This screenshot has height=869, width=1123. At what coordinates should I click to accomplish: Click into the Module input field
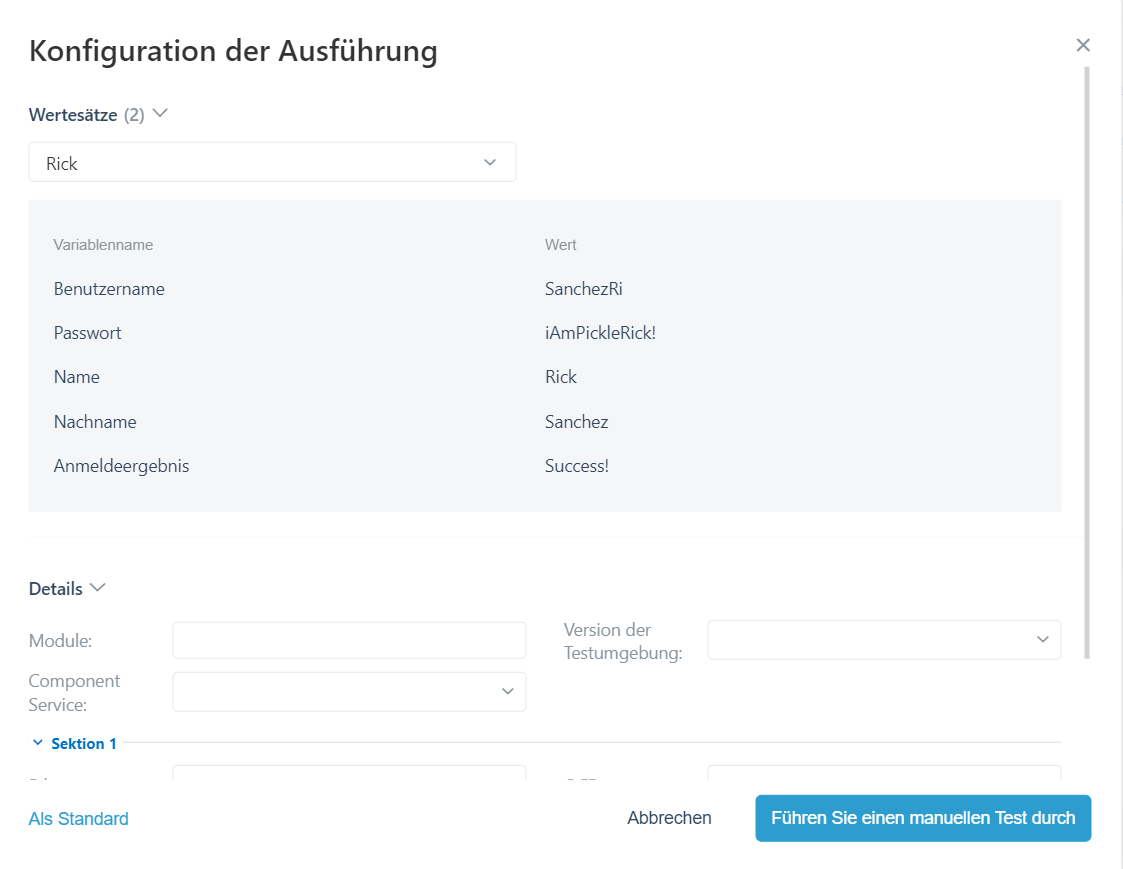pyautogui.click(x=349, y=640)
